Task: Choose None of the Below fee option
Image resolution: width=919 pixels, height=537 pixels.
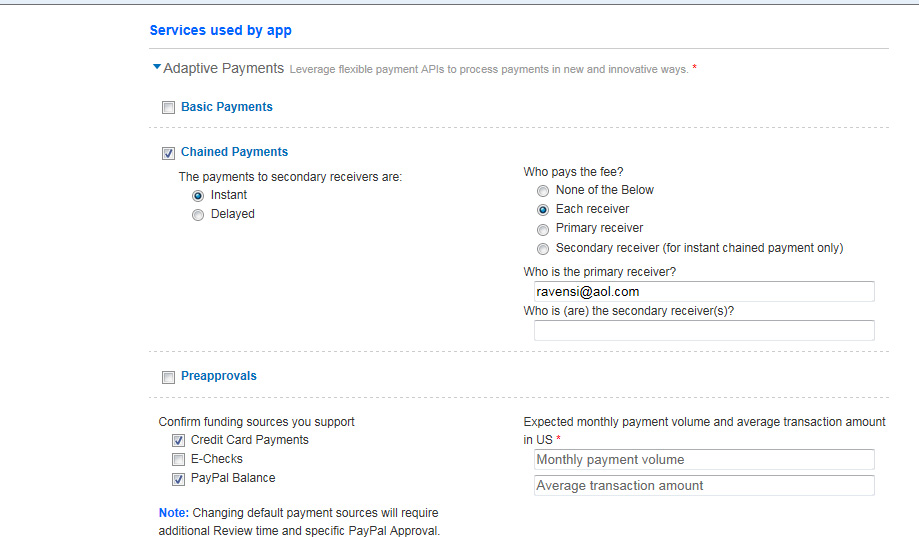Action: 543,191
